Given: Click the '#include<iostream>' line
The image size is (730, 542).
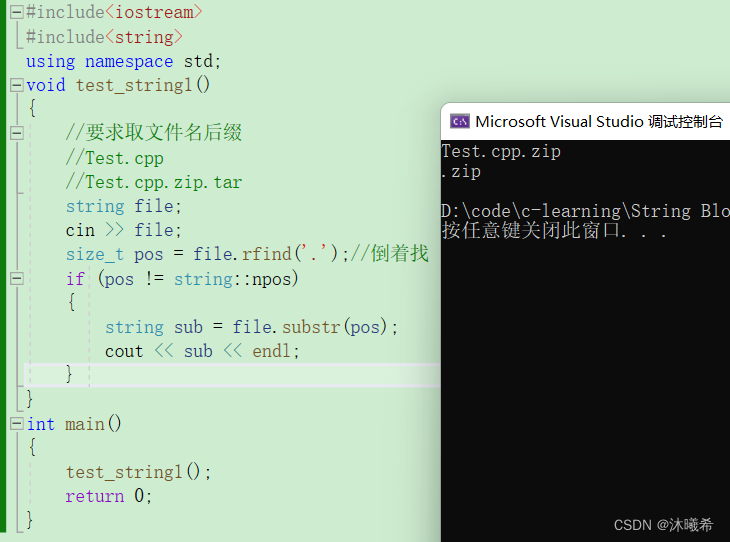Looking at the screenshot, I should pos(114,12).
